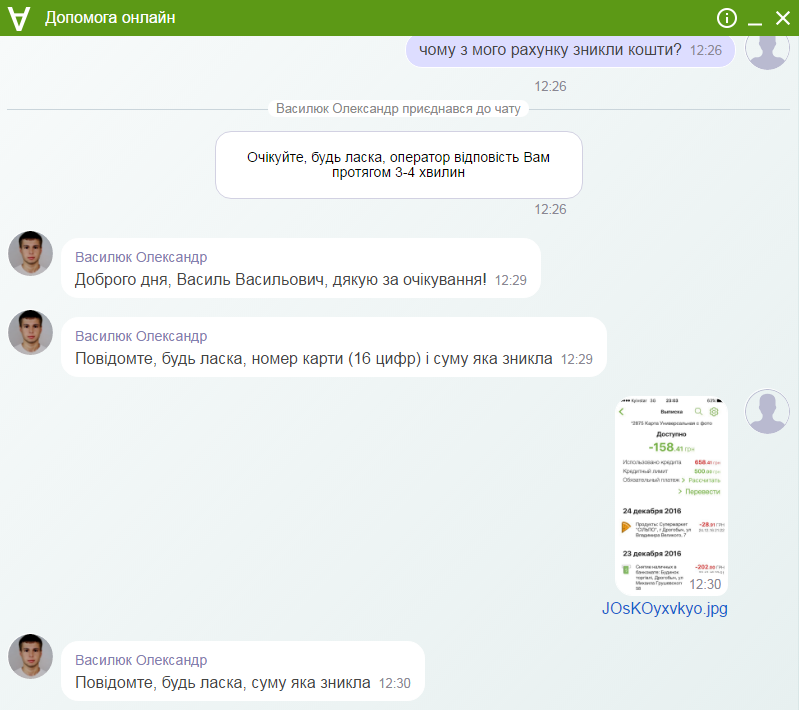799x719 pixels.
Task: Click the Василюк Олександр joined chat notice
Action: click(399, 108)
